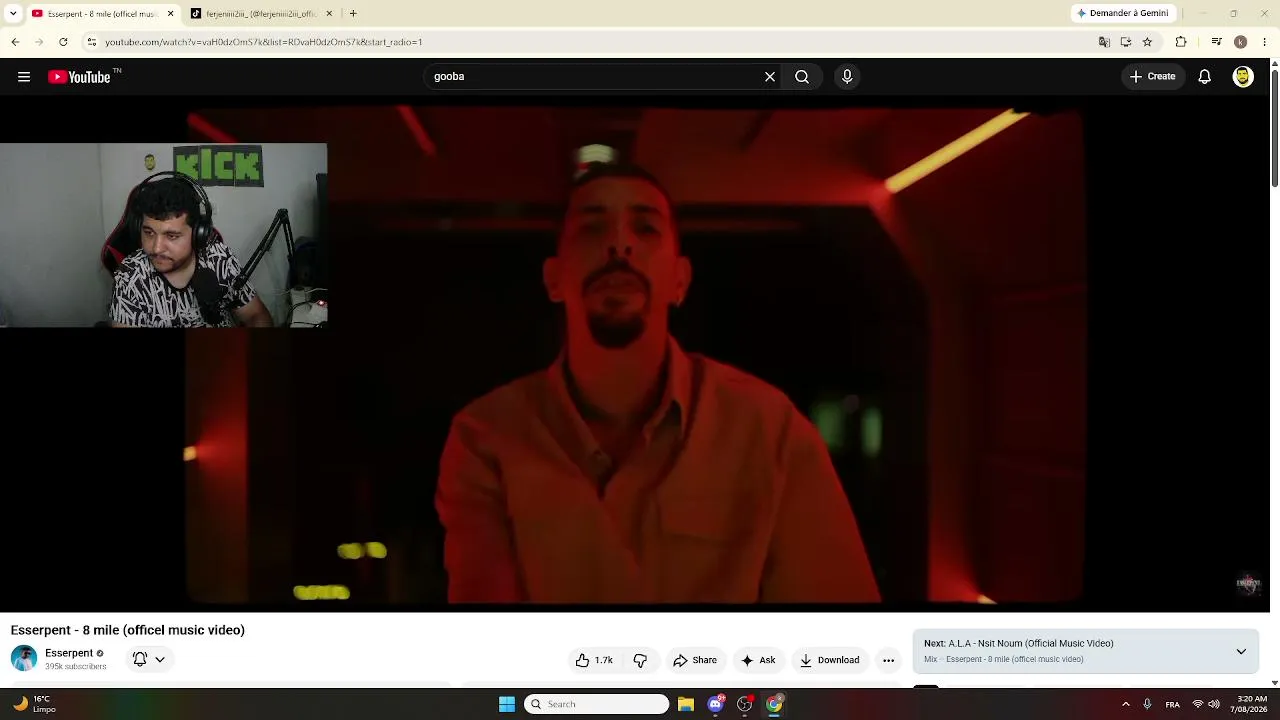Open the volume speaker tray icon
This screenshot has height=720, width=1280.
point(1214,704)
